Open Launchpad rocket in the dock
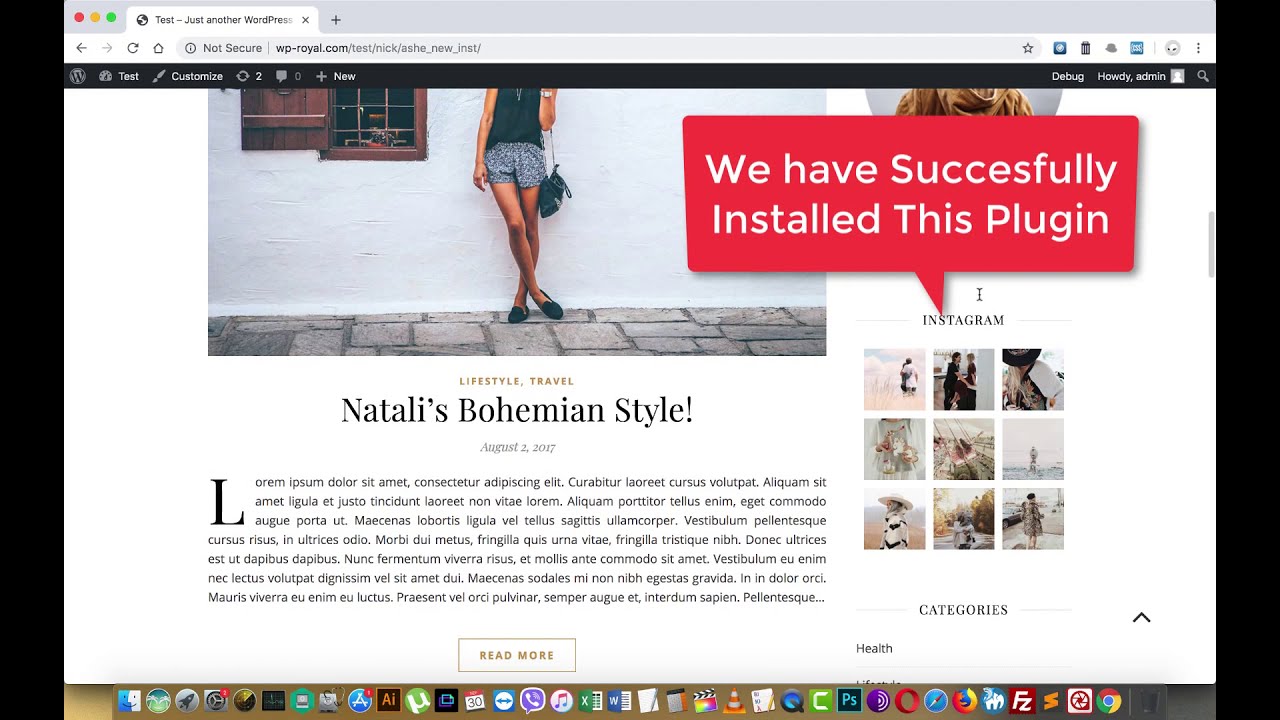 [x=187, y=701]
